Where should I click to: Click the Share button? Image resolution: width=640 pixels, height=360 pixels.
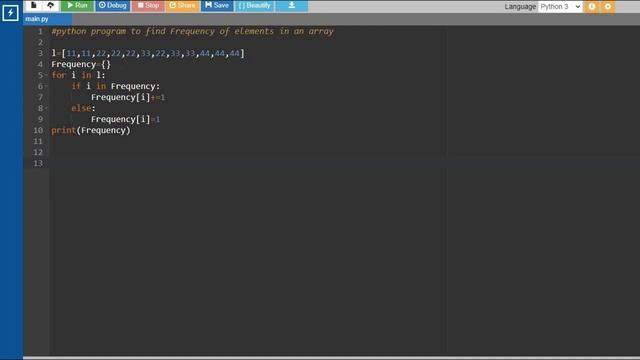182,5
